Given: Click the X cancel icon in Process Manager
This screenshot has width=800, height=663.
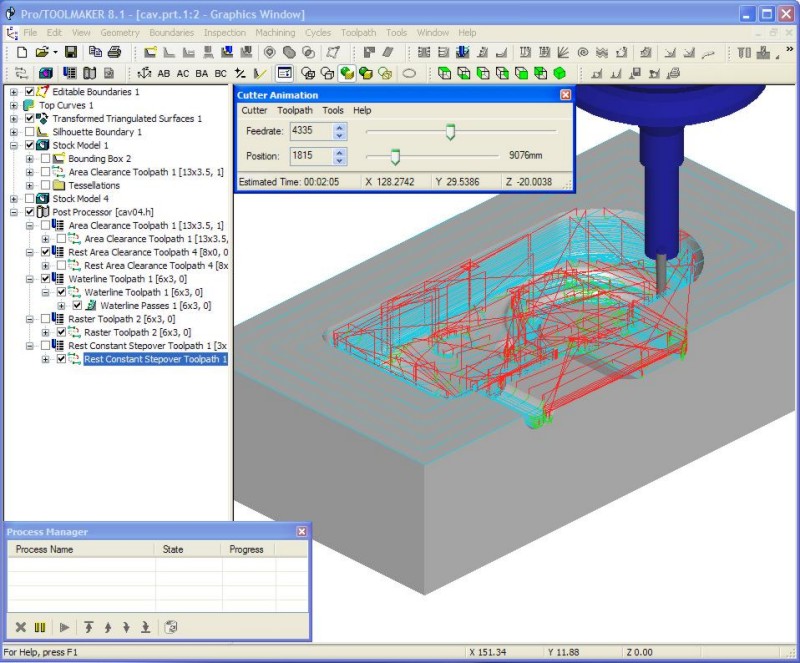Looking at the screenshot, I should point(20,627).
